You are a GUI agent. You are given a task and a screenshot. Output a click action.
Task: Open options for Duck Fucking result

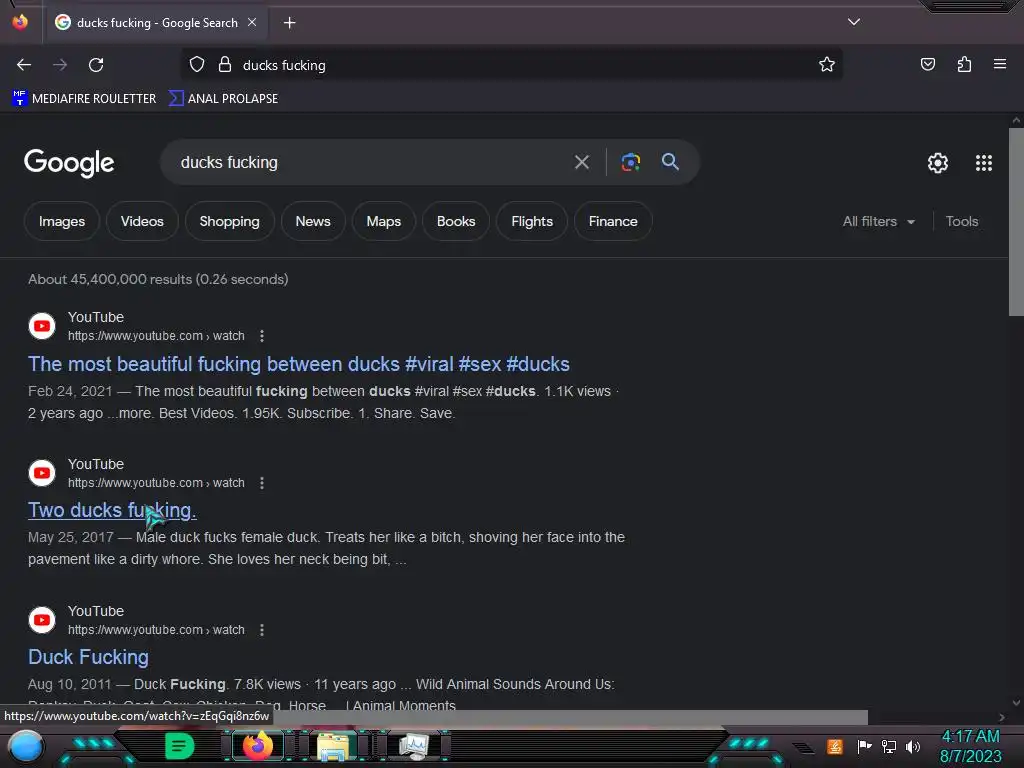tap(262, 630)
